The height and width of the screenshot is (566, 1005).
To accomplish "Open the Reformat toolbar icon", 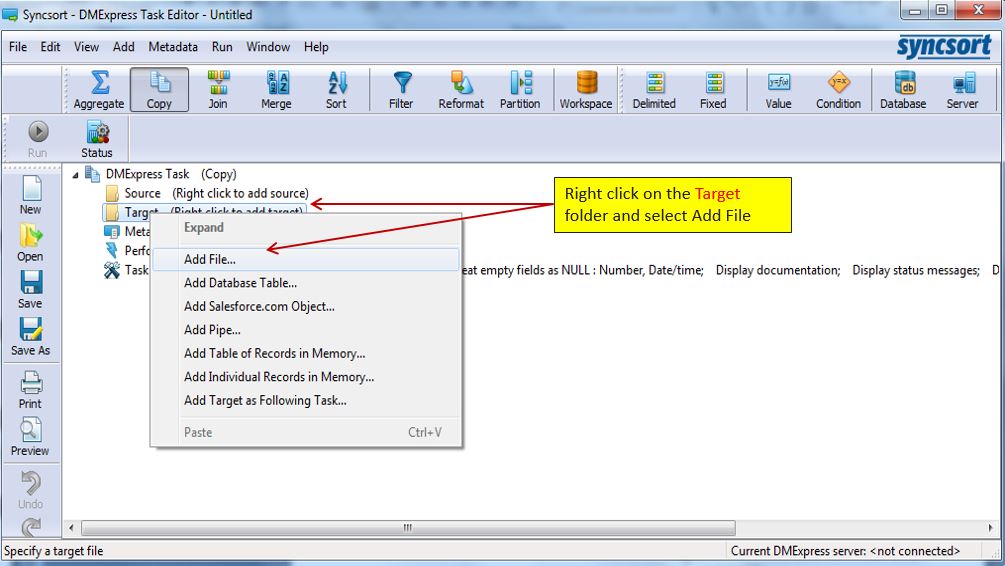I will [x=461, y=90].
